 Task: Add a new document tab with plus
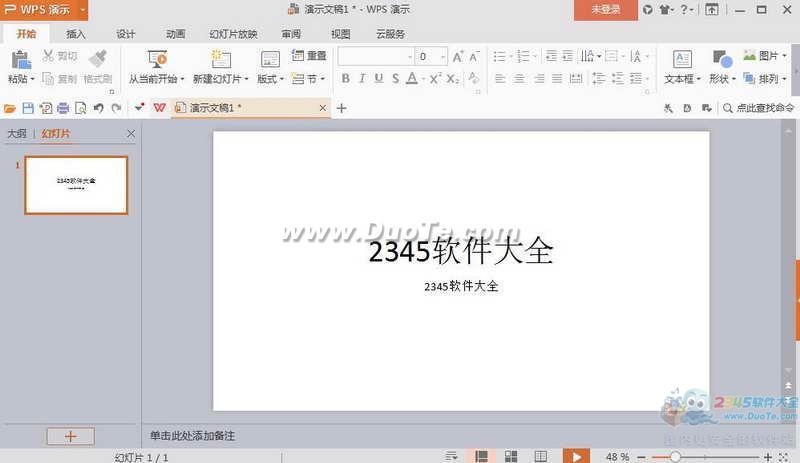coord(342,108)
